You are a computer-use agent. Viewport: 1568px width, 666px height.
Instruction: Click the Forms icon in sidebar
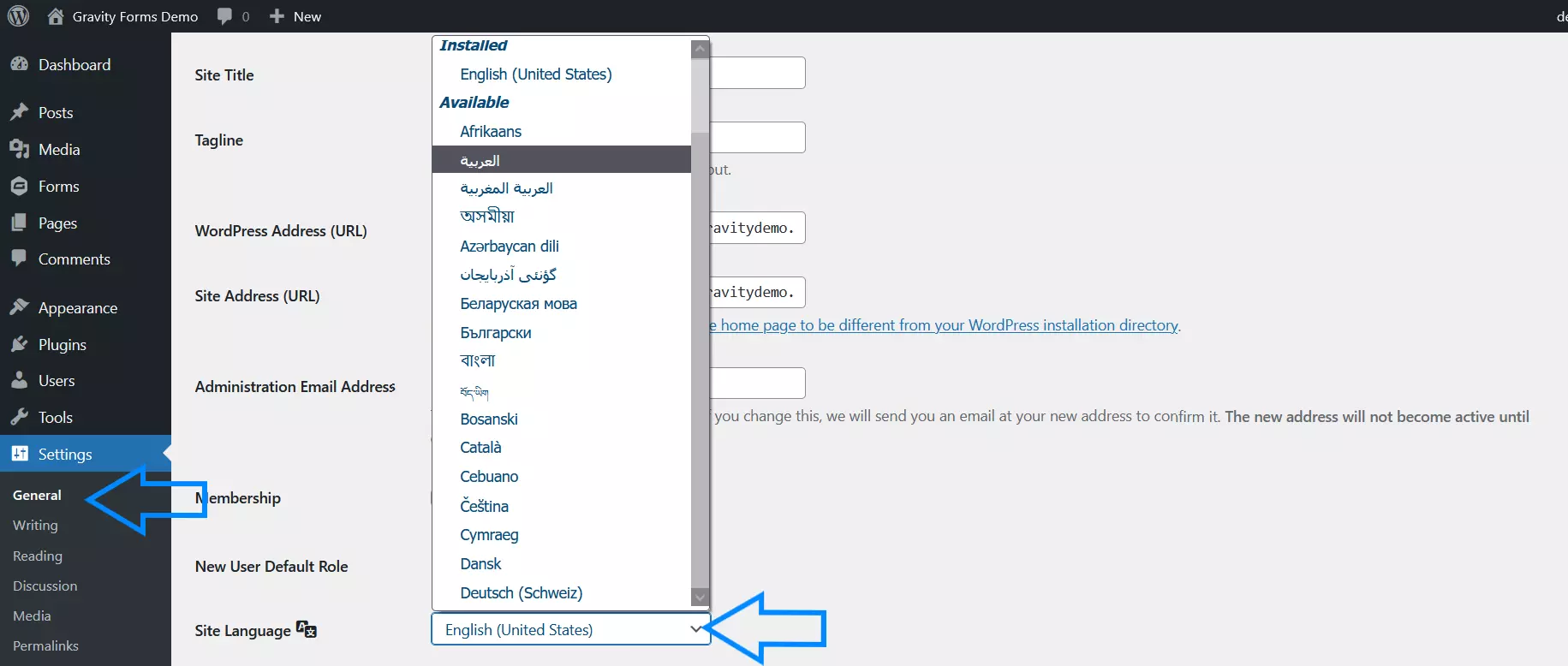coord(19,187)
